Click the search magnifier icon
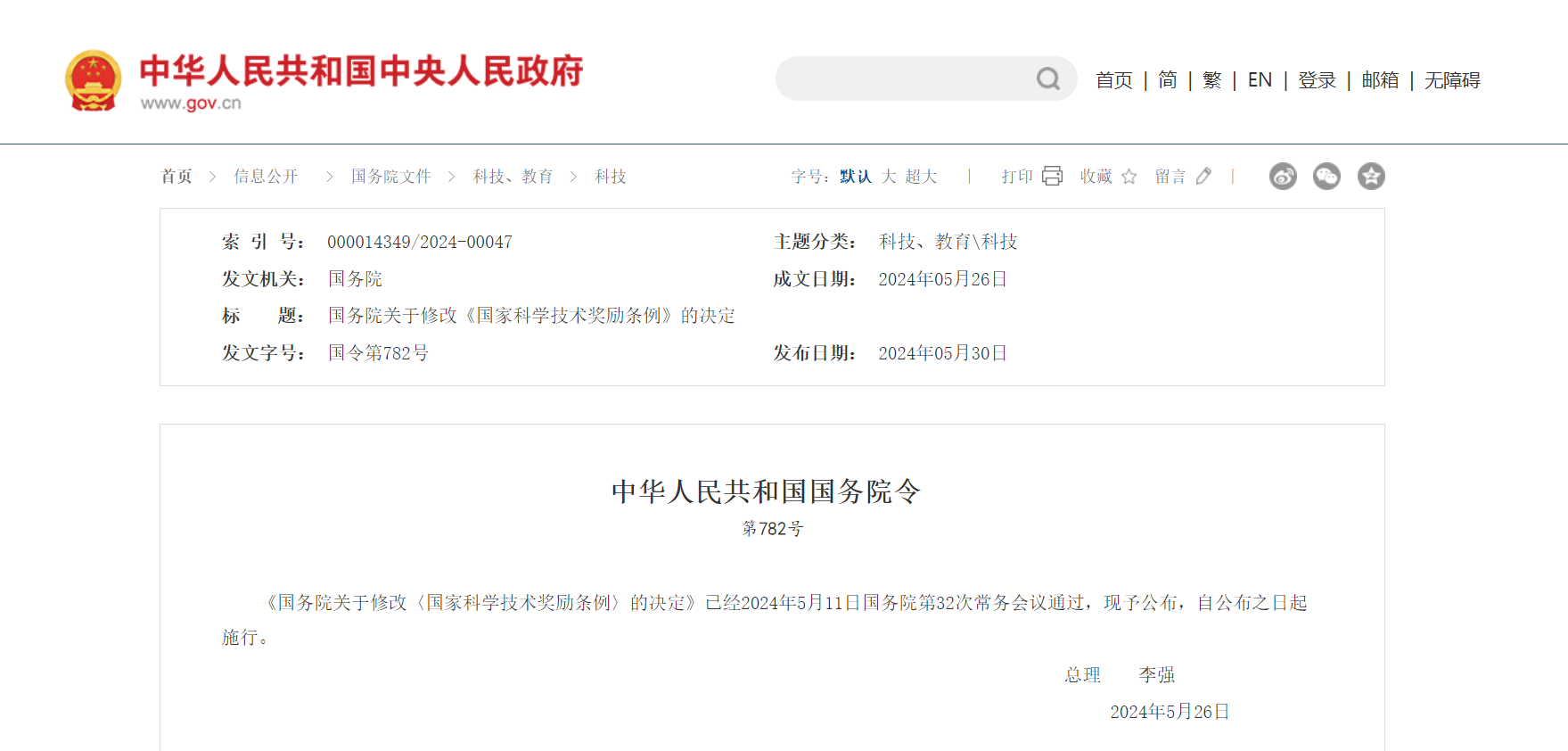Screen dimensions: 1568x751 [x=1048, y=79]
